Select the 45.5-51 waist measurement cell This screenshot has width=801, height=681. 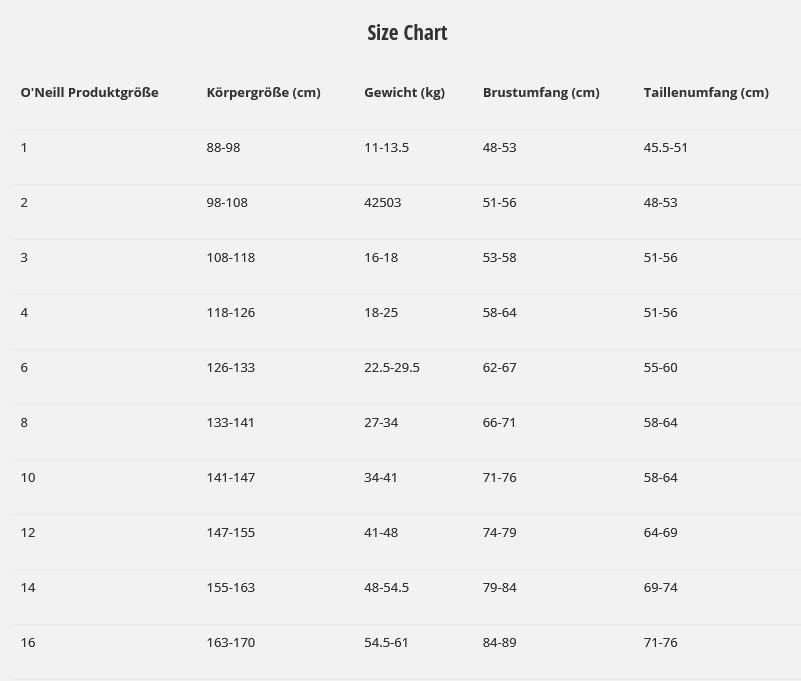(x=665, y=148)
